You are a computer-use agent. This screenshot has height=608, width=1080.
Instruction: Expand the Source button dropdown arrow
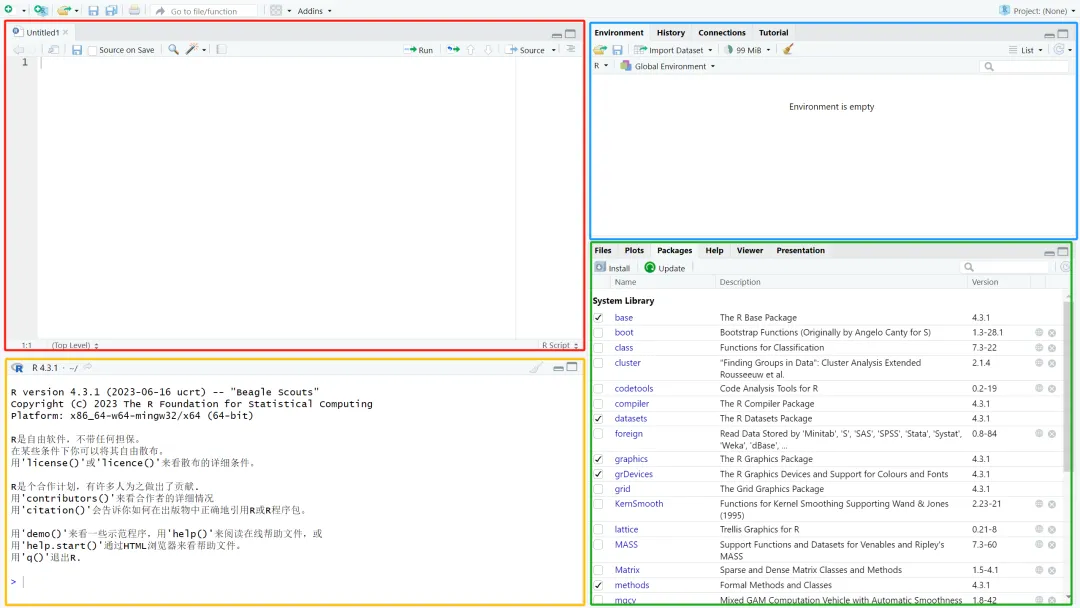[x=554, y=50]
